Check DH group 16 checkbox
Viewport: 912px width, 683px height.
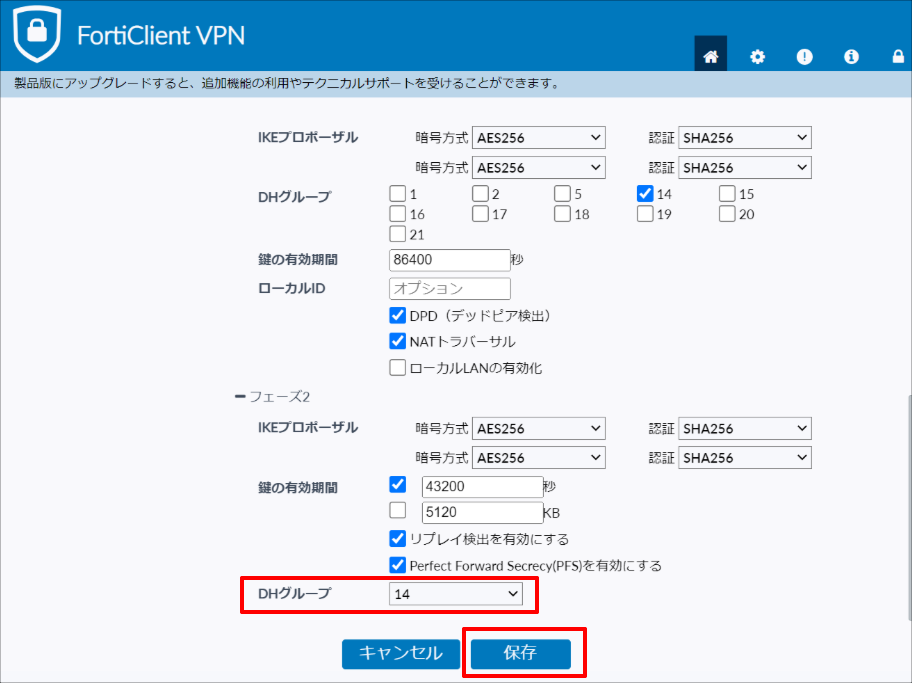397,214
